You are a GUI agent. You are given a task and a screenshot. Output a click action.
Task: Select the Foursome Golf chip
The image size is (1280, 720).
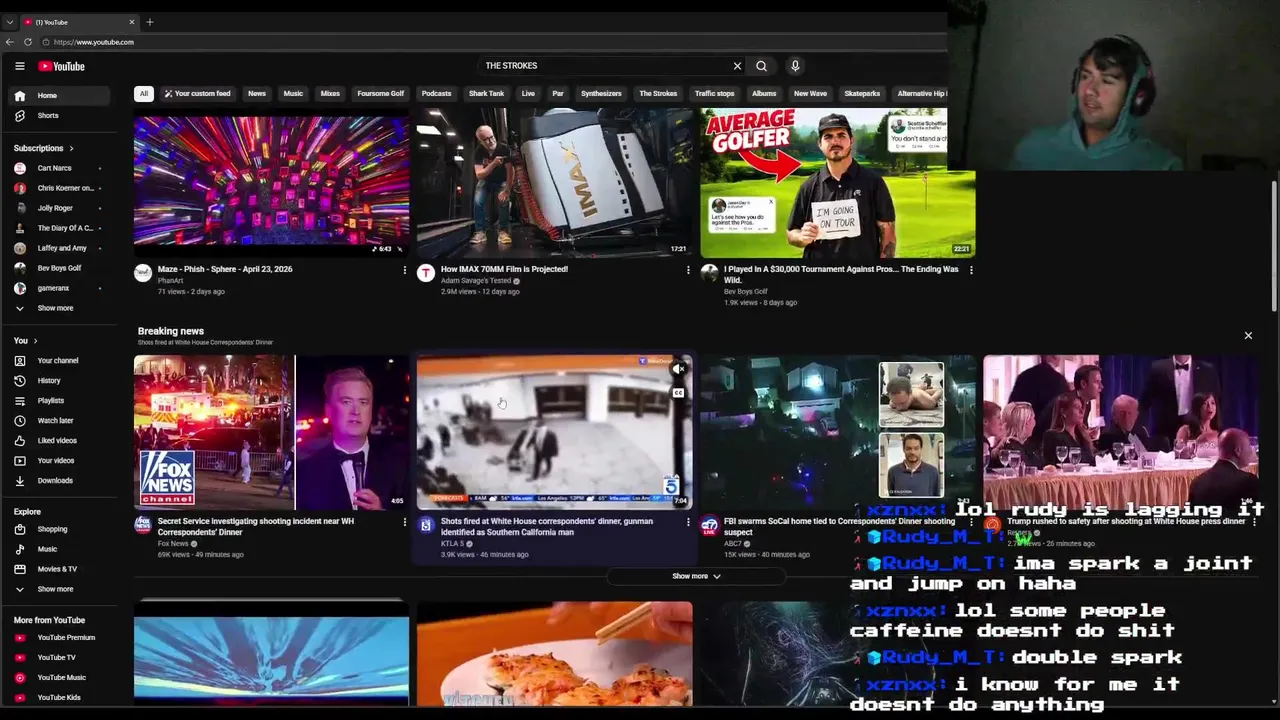point(381,94)
